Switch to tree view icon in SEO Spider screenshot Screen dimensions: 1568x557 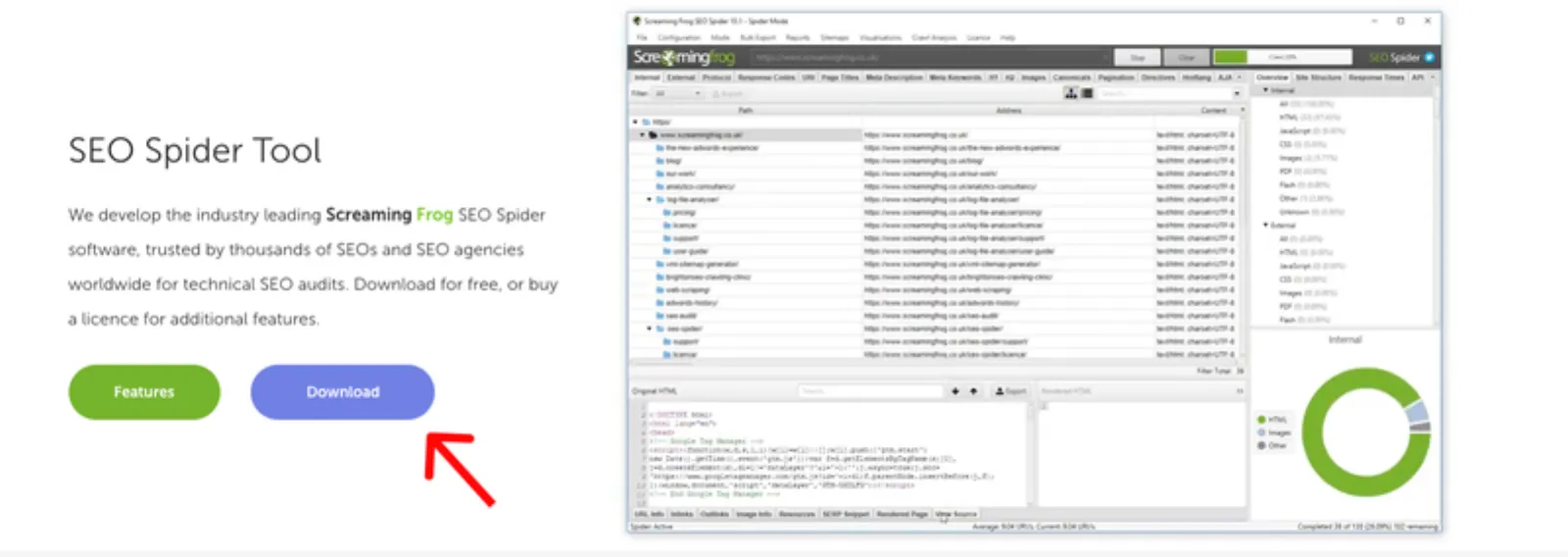point(1070,93)
